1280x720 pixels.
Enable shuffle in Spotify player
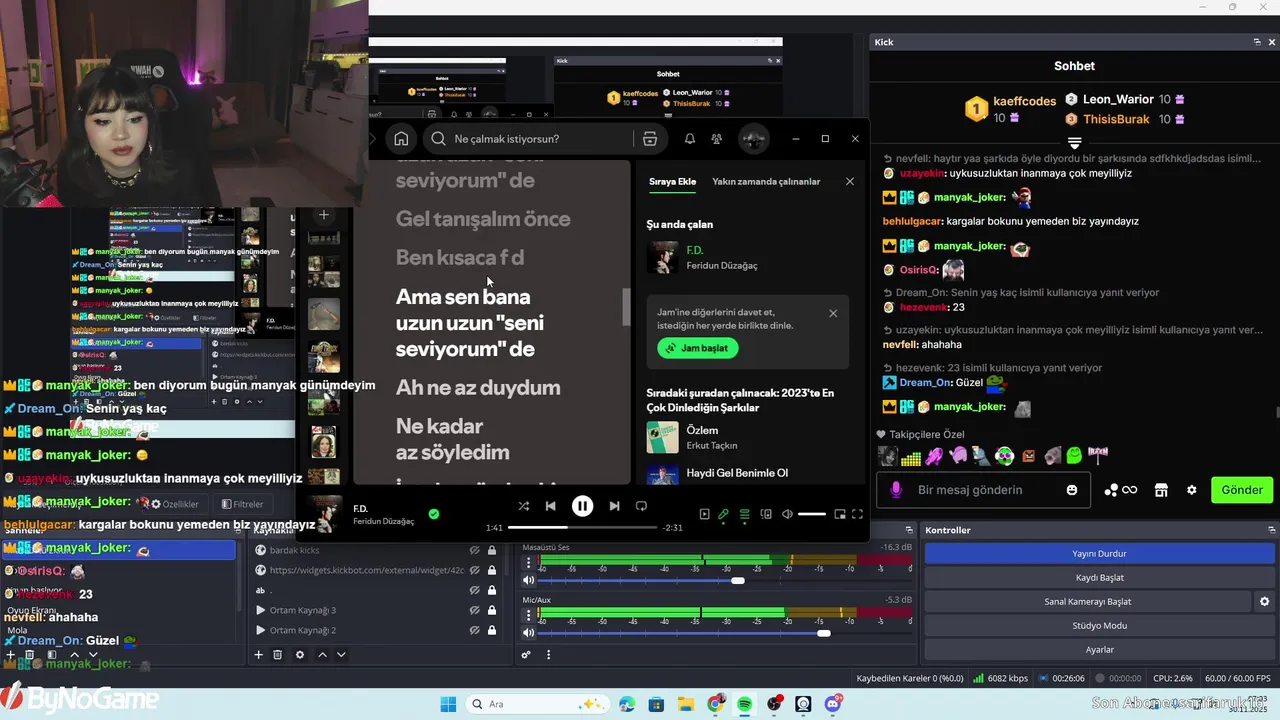(523, 507)
